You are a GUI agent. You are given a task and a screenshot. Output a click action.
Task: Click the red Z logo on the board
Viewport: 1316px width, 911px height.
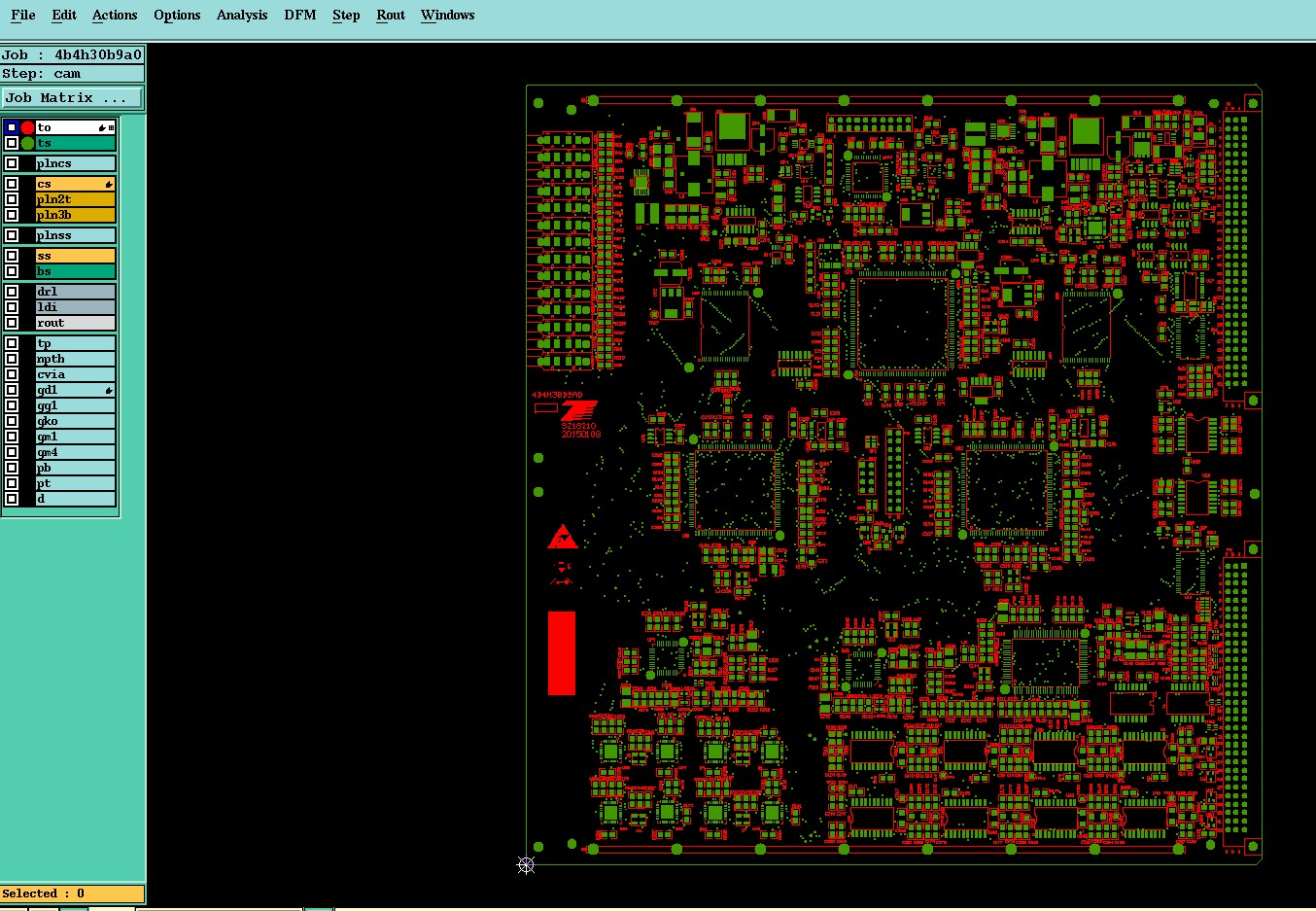pyautogui.click(x=580, y=410)
